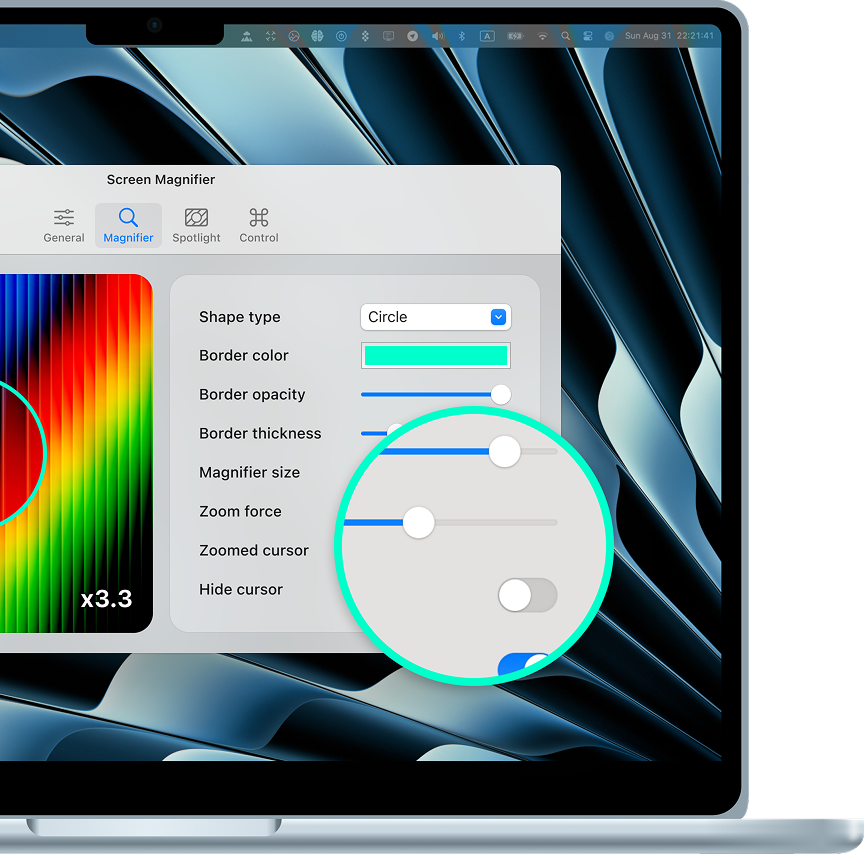Click the Hide cursor label
This screenshot has width=864, height=854.
pos(241,590)
